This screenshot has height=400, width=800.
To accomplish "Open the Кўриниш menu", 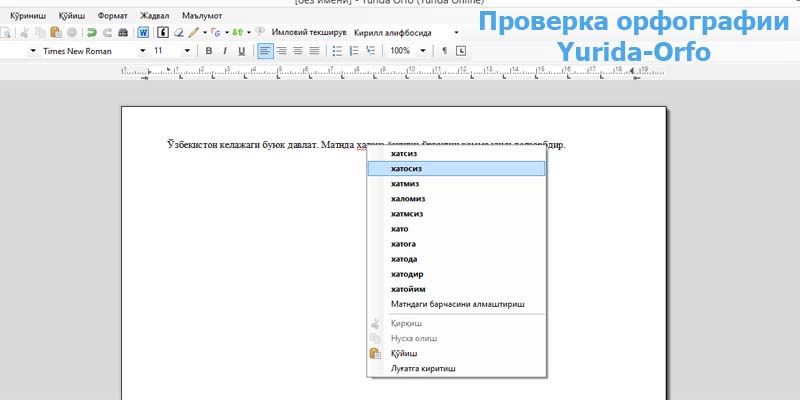I will 28,16.
